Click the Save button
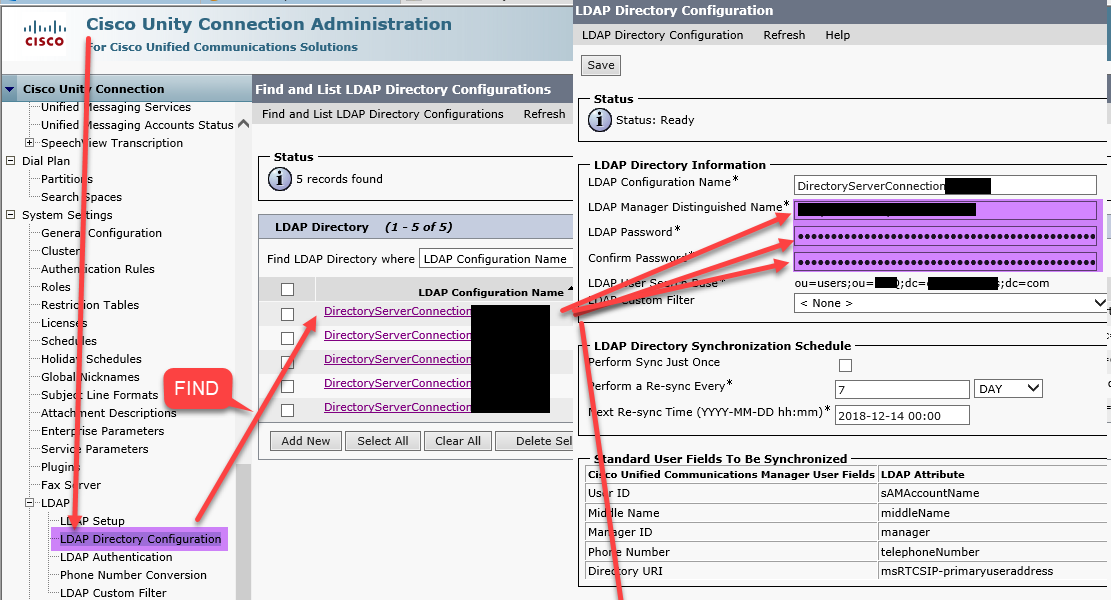Screen dimensions: 1111x600 [x=601, y=65]
